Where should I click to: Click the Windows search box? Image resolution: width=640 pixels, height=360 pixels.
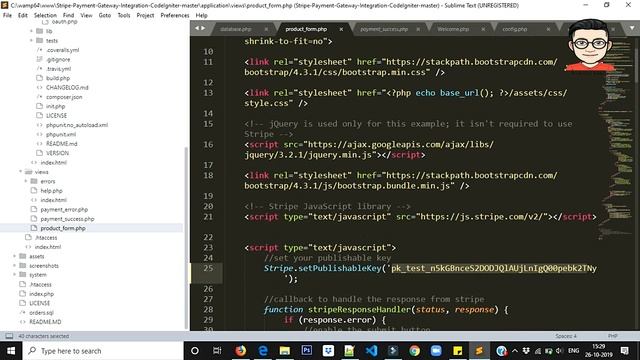click(x=103, y=351)
